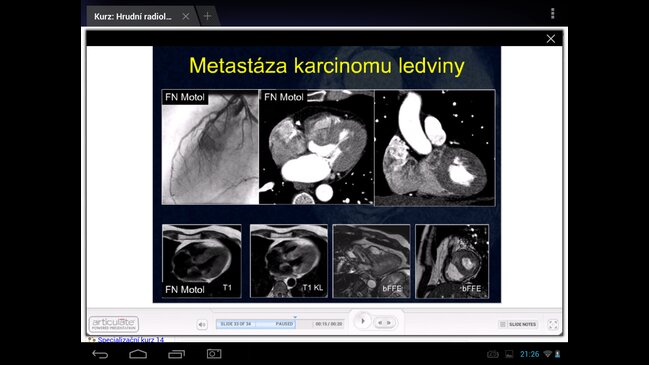649x365 pixels.
Task: Mute the presentation volume
Action: (202, 324)
